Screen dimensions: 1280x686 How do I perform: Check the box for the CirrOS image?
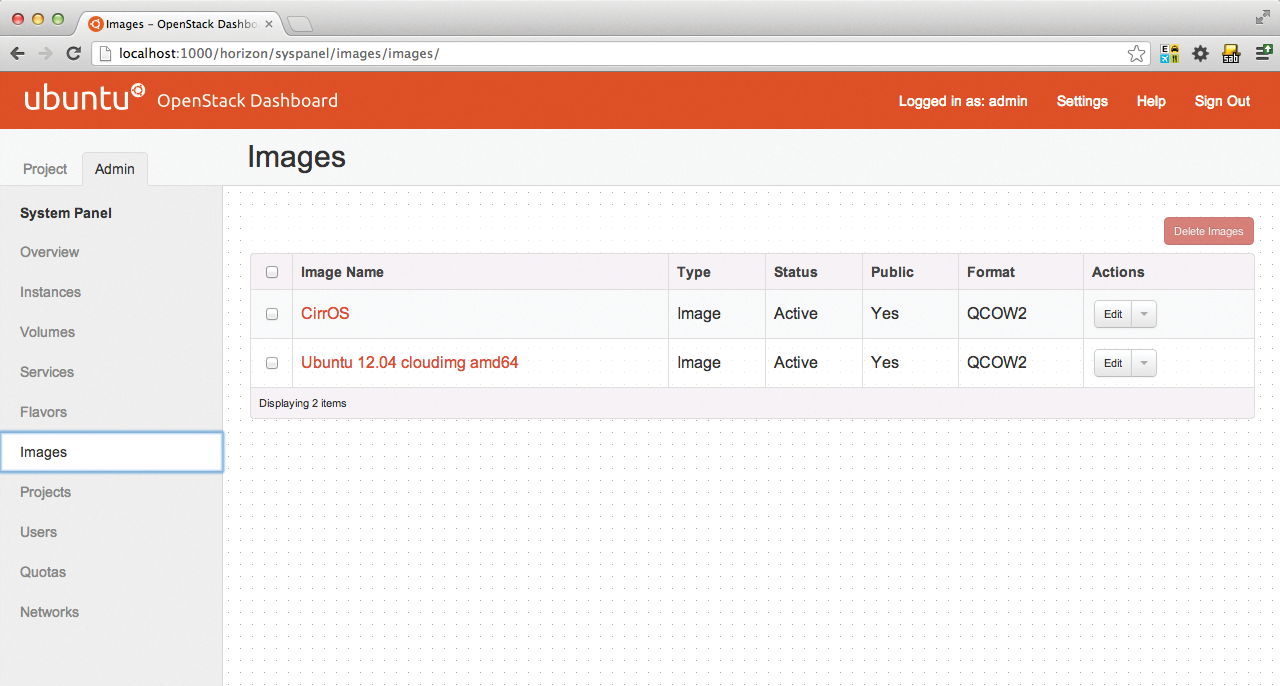click(x=272, y=314)
